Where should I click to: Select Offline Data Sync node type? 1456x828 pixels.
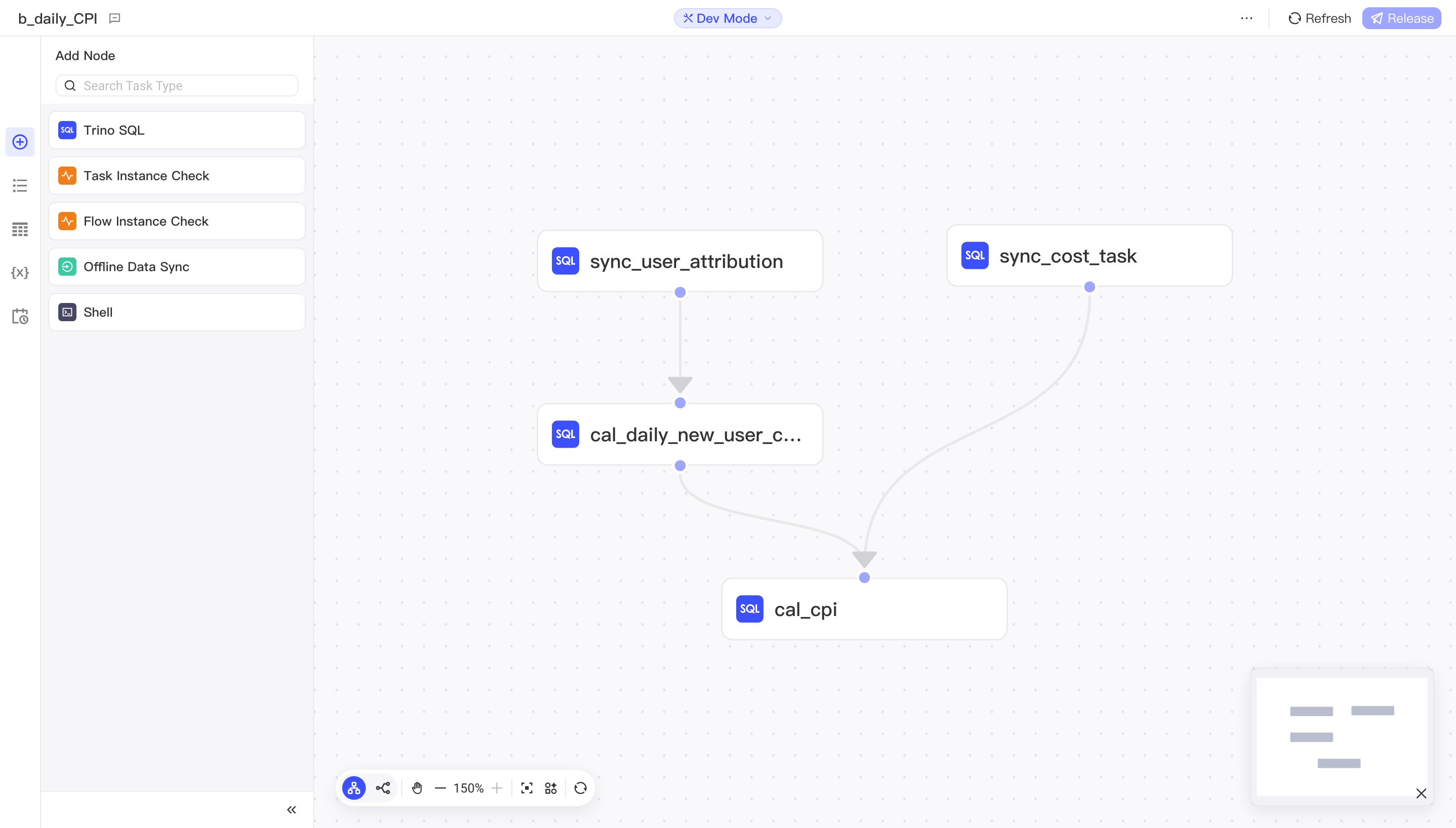pos(177,267)
